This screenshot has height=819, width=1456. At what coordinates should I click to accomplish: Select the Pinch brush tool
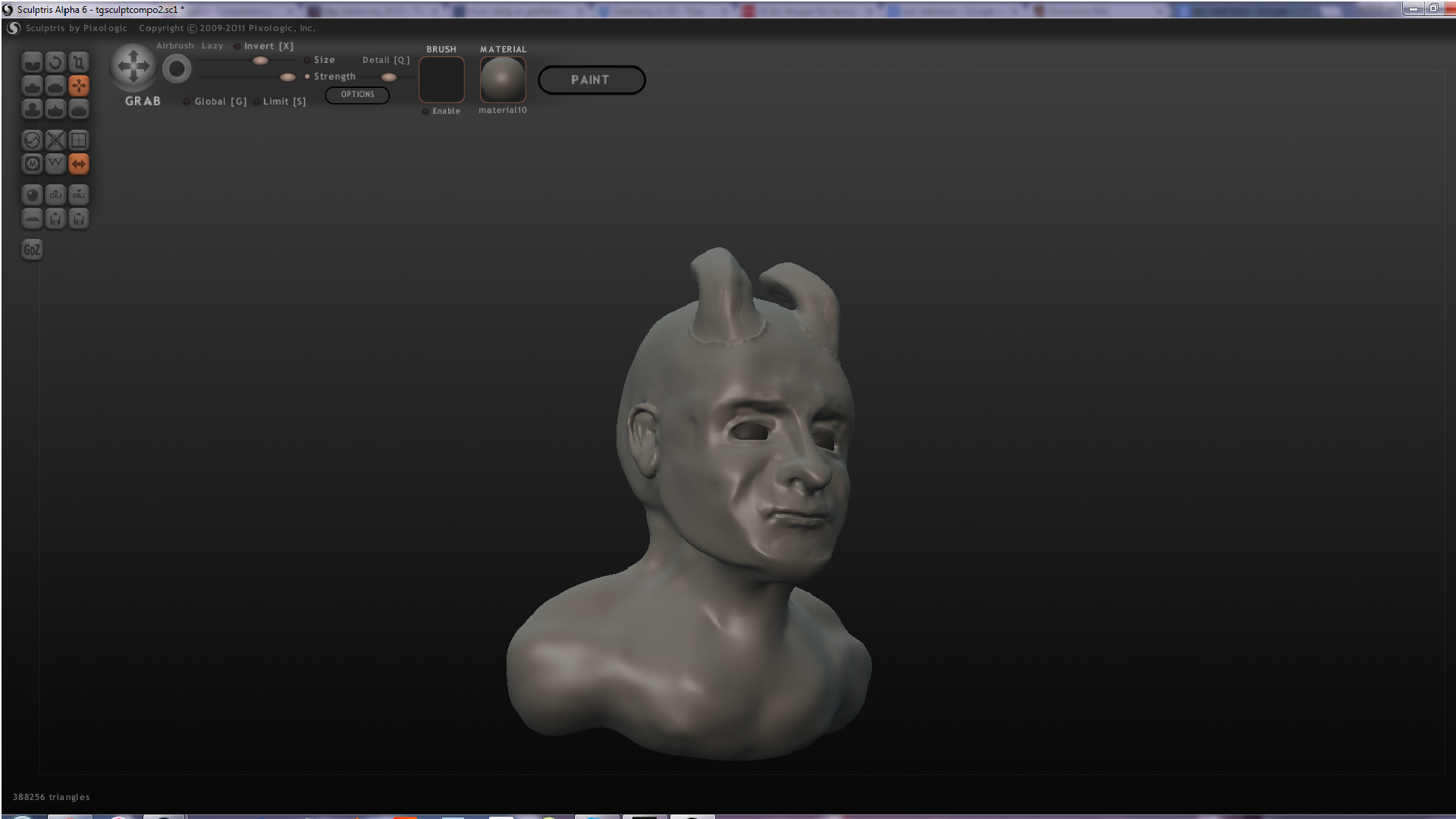(x=55, y=109)
